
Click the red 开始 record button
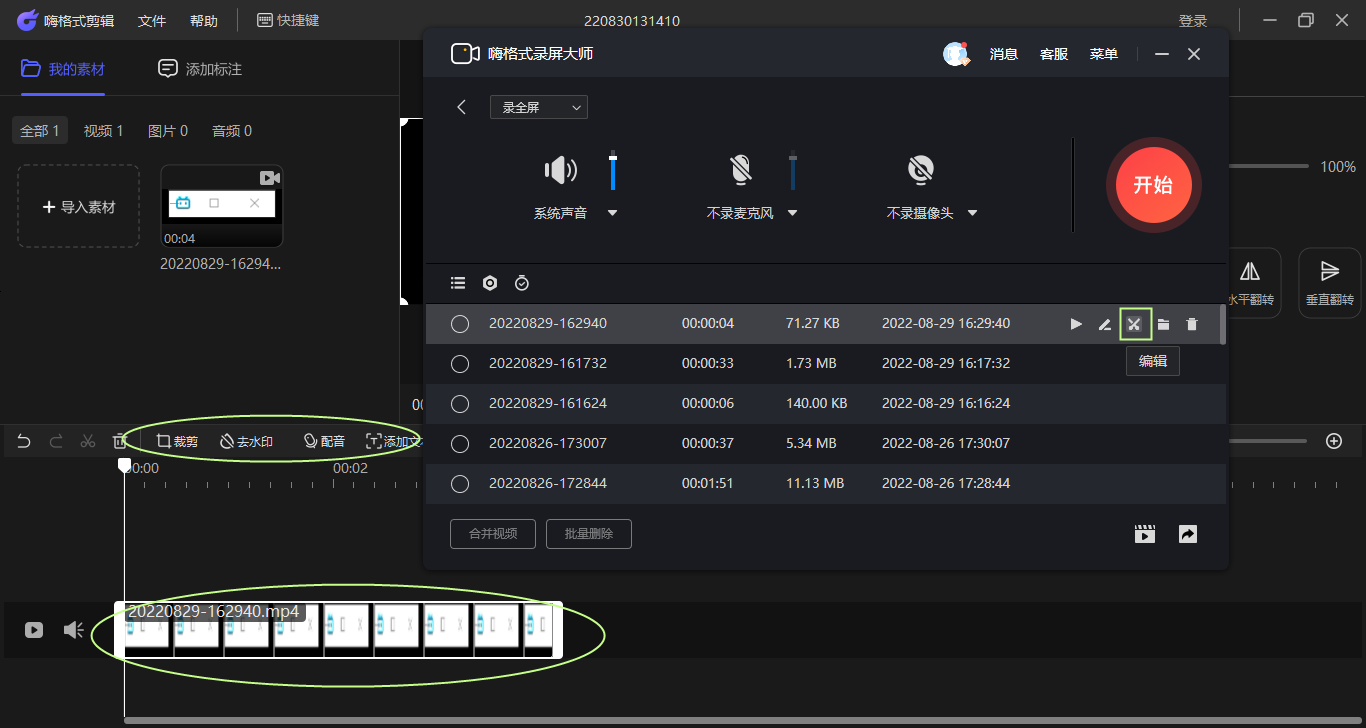(1154, 185)
